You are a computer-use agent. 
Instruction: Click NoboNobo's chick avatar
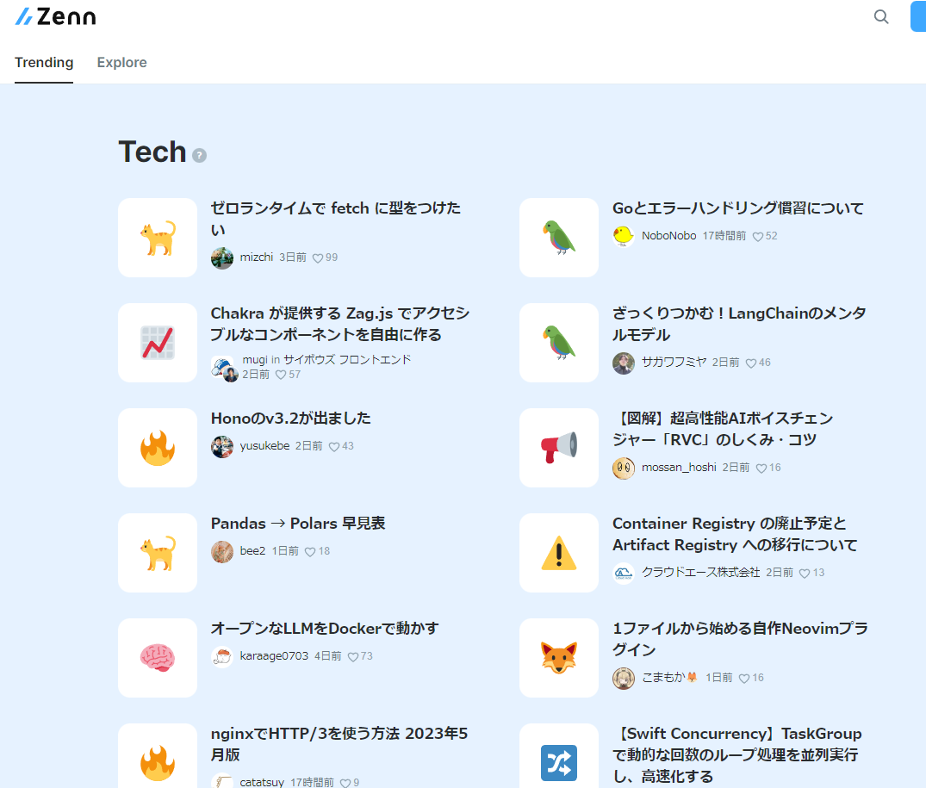[624, 236]
